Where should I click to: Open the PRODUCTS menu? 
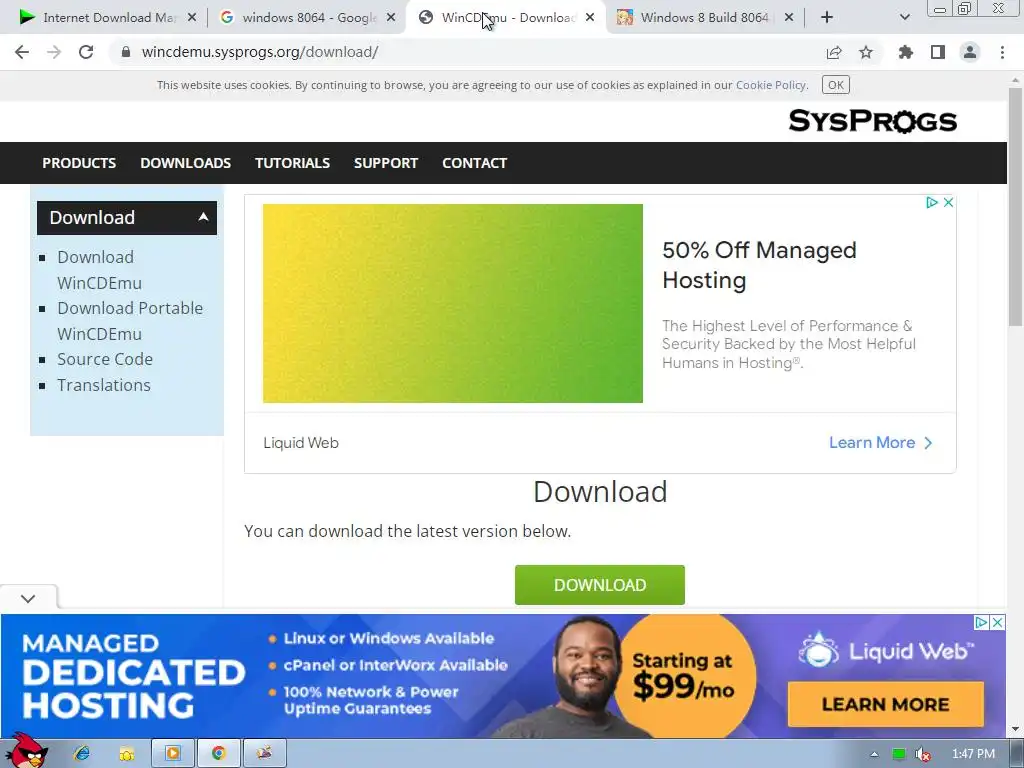(79, 163)
